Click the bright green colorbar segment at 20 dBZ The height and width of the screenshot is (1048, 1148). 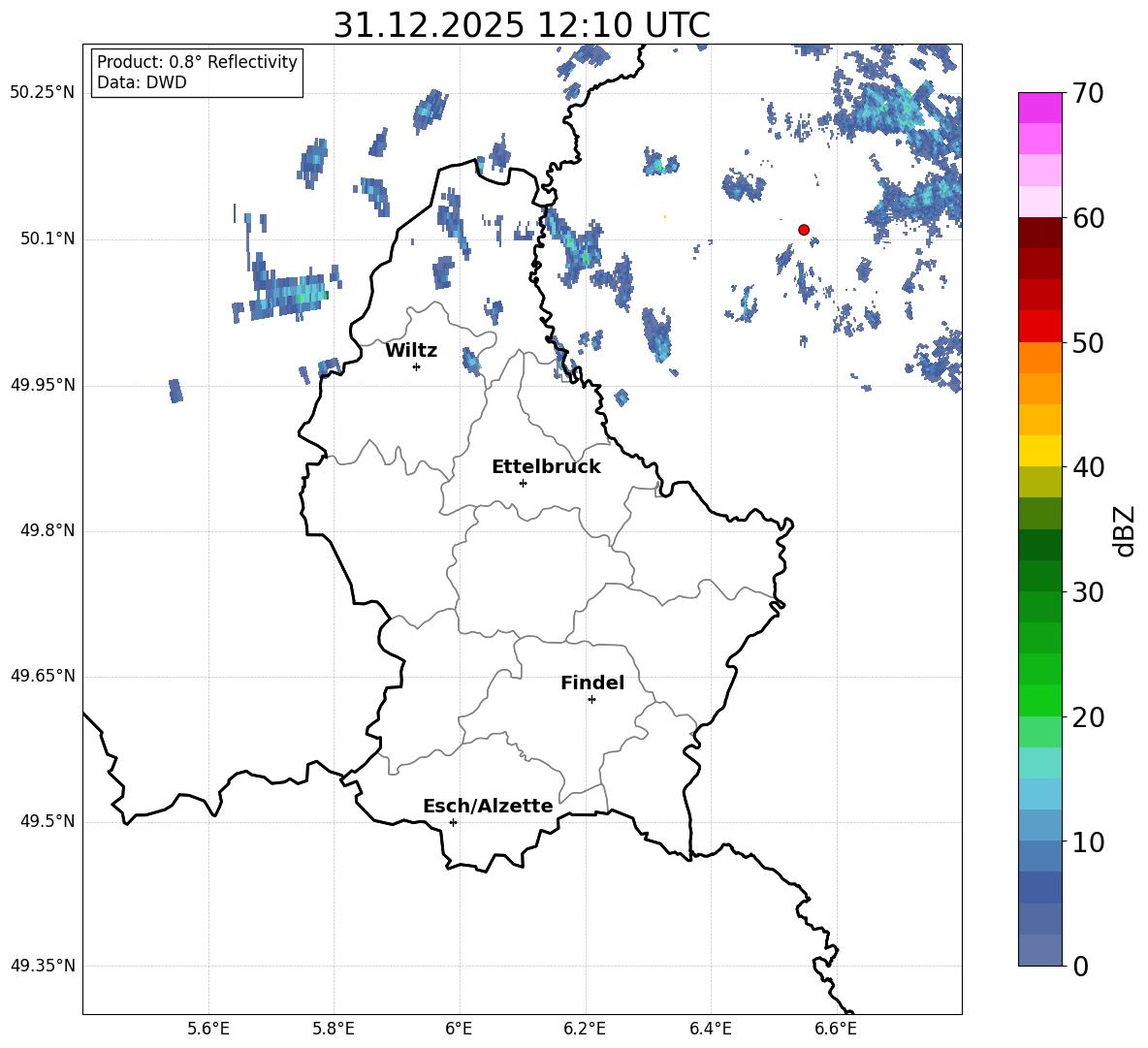1039,700
